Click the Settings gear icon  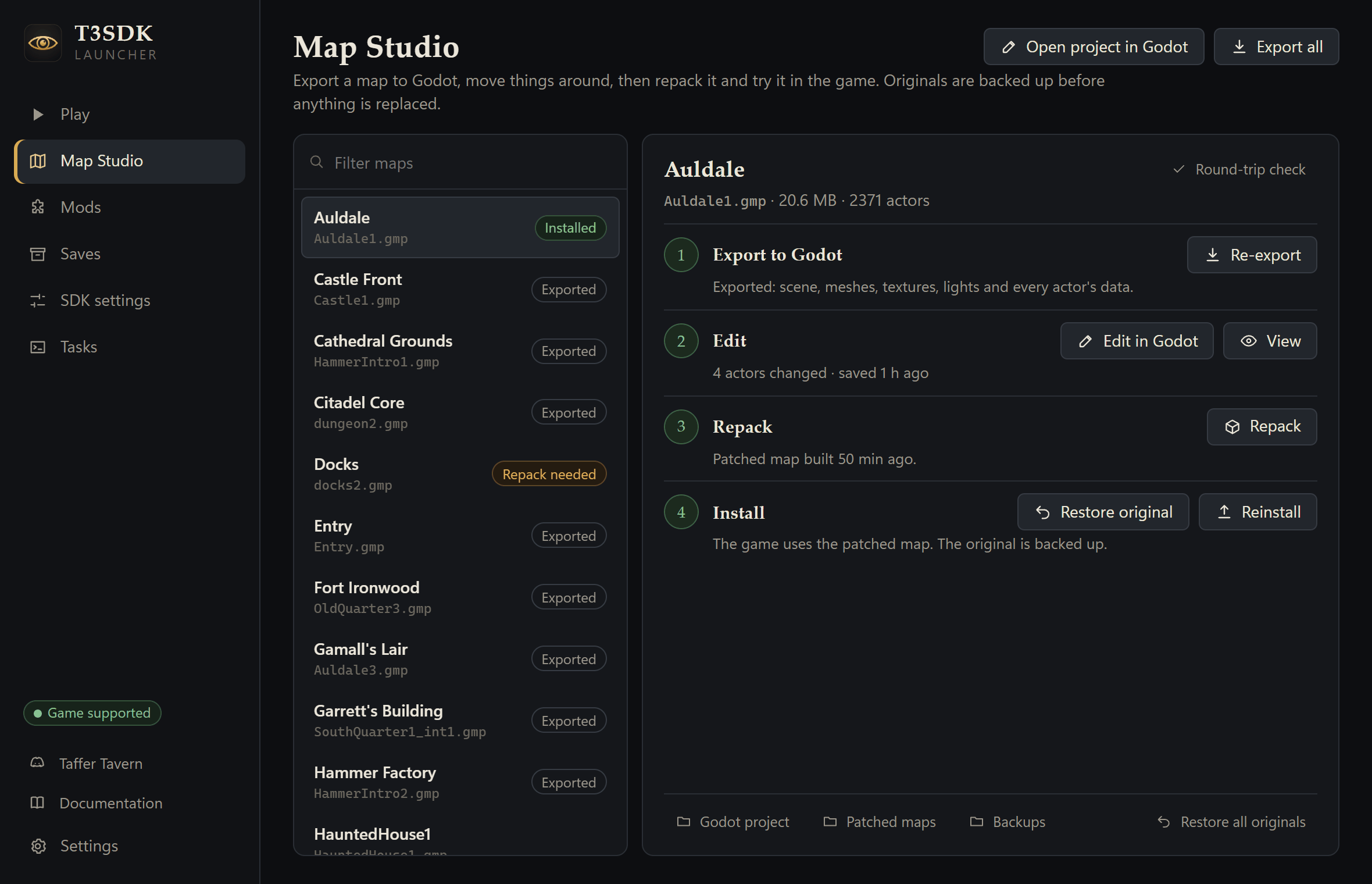[x=38, y=846]
